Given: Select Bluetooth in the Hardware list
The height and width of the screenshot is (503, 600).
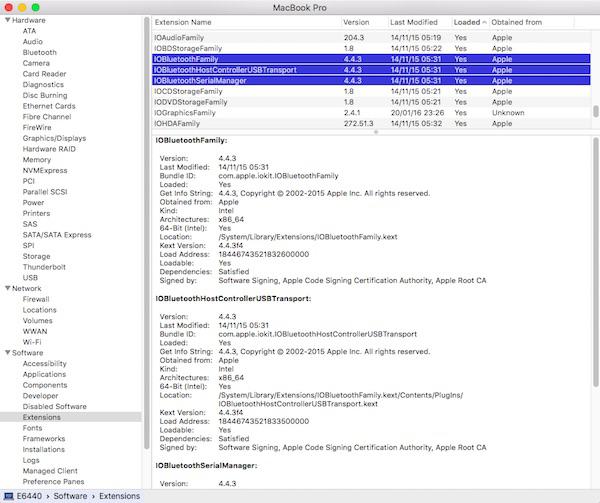Looking at the screenshot, I should coord(41,52).
